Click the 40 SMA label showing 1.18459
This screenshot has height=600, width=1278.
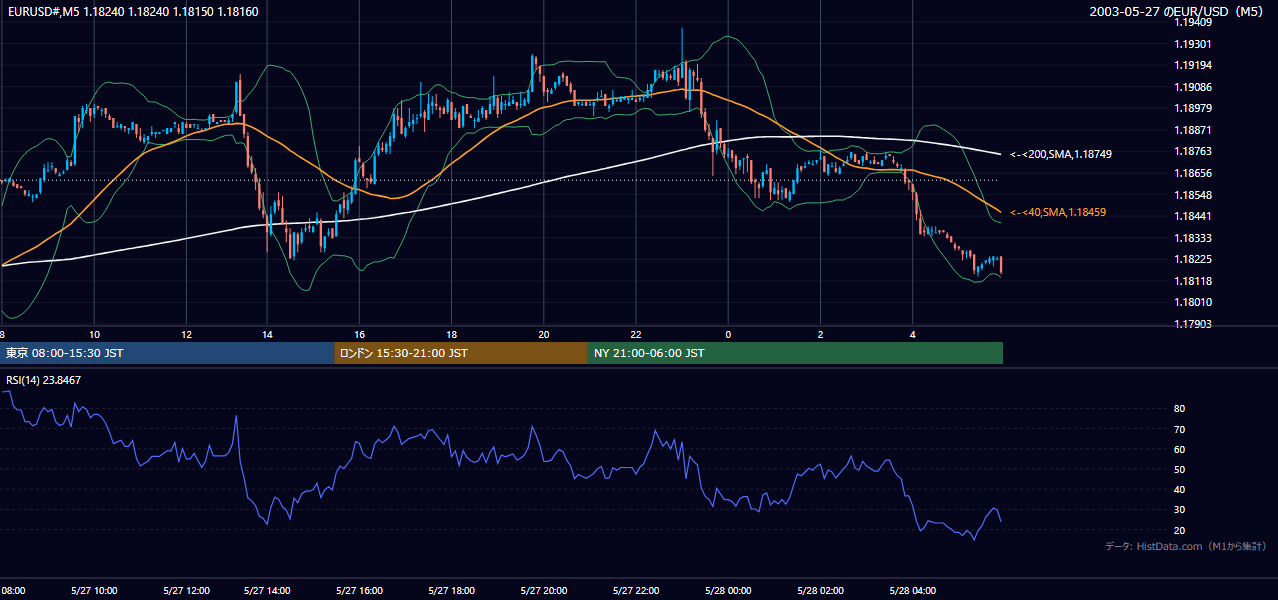[x=1057, y=212]
